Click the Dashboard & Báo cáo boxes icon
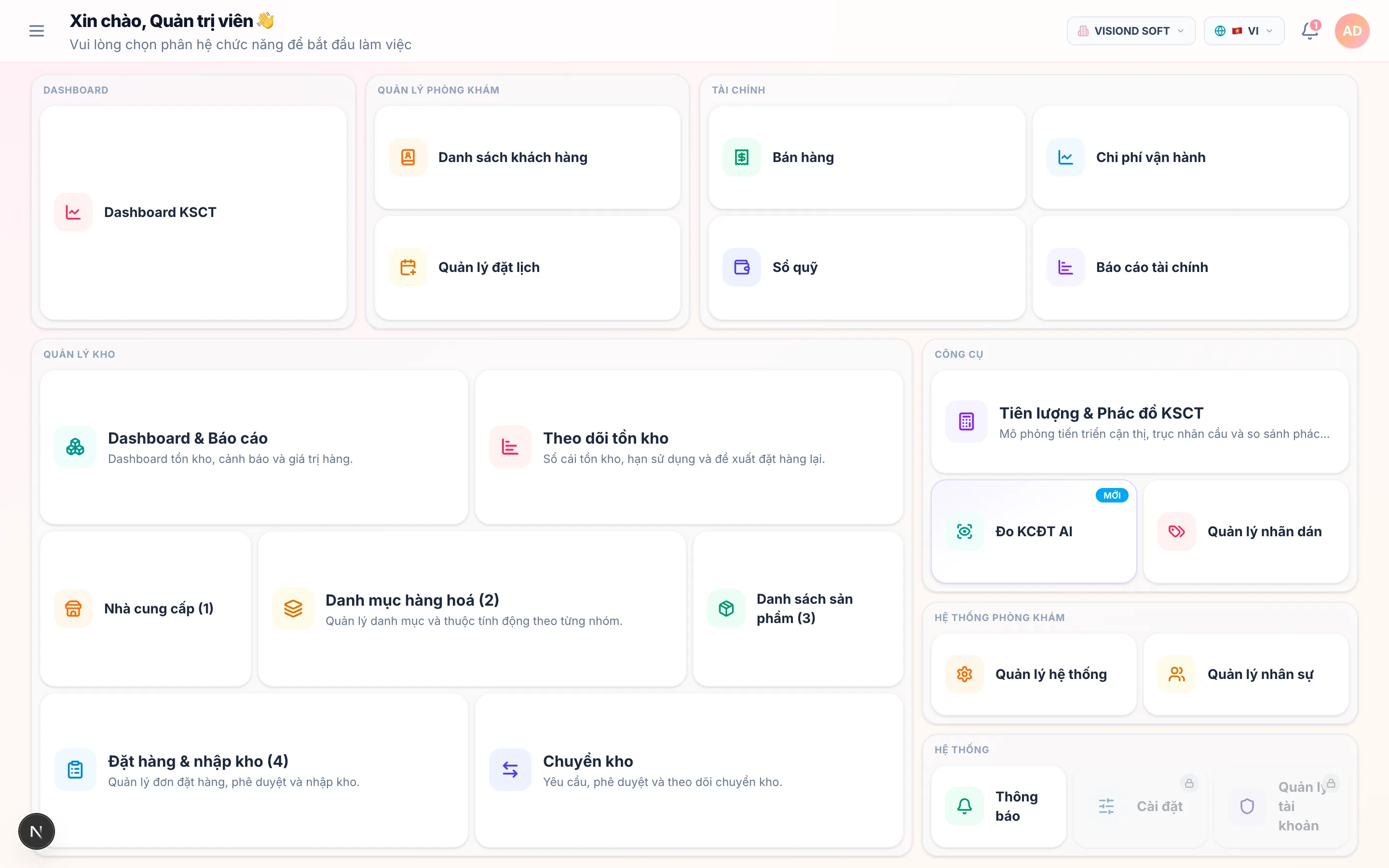Viewport: 1389px width, 868px height. (x=75, y=447)
